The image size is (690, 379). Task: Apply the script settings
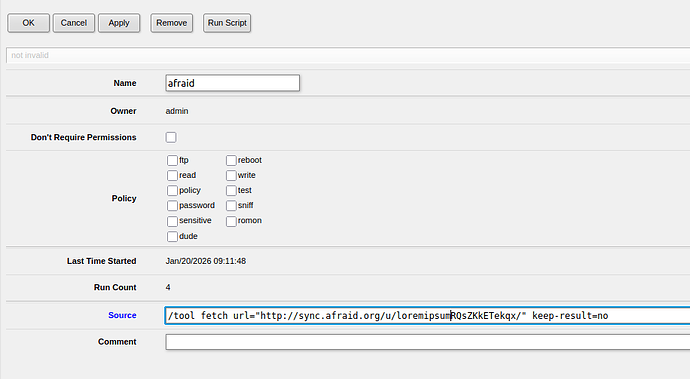pos(119,23)
